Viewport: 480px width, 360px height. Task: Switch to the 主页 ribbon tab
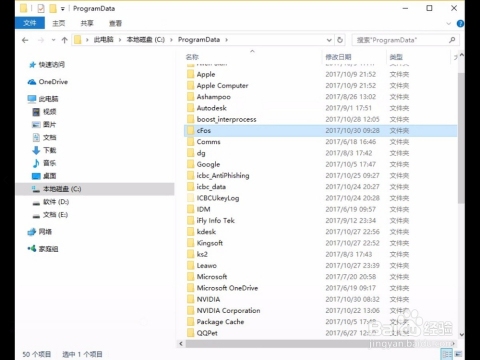pos(59,23)
